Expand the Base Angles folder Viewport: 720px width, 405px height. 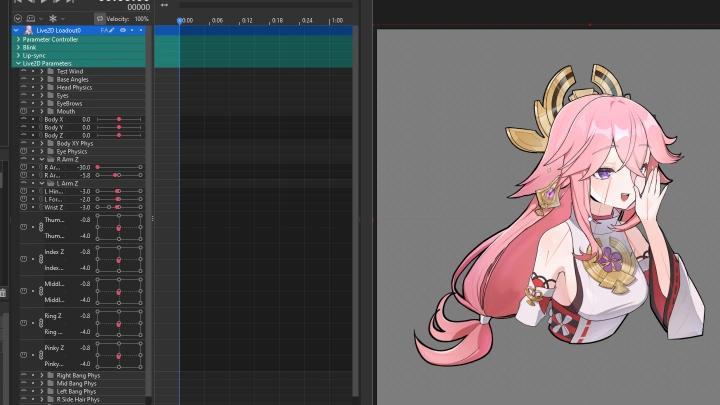pos(42,79)
